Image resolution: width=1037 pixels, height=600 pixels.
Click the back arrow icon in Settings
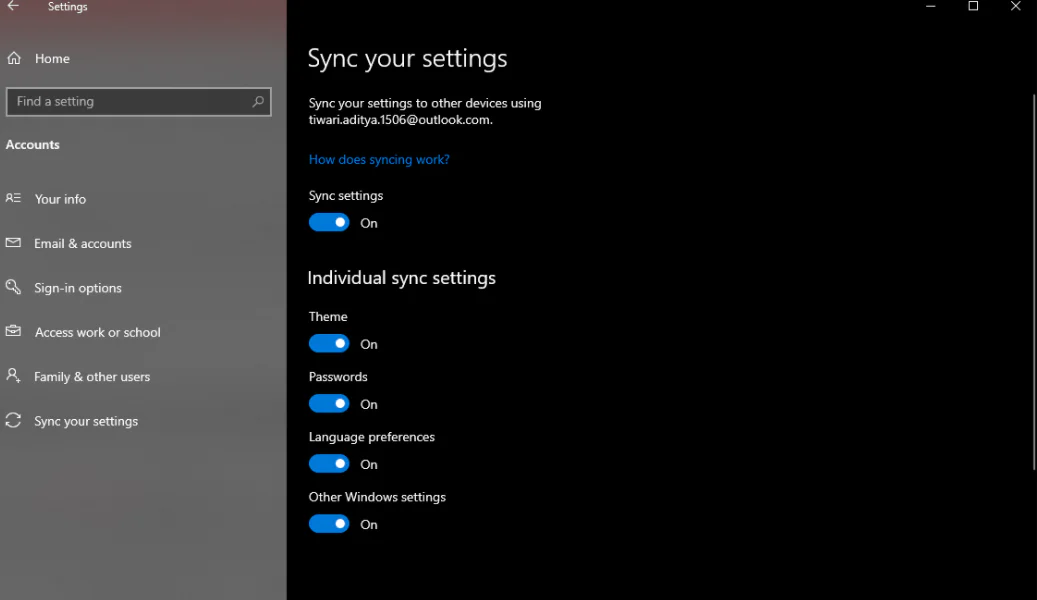click(x=13, y=7)
